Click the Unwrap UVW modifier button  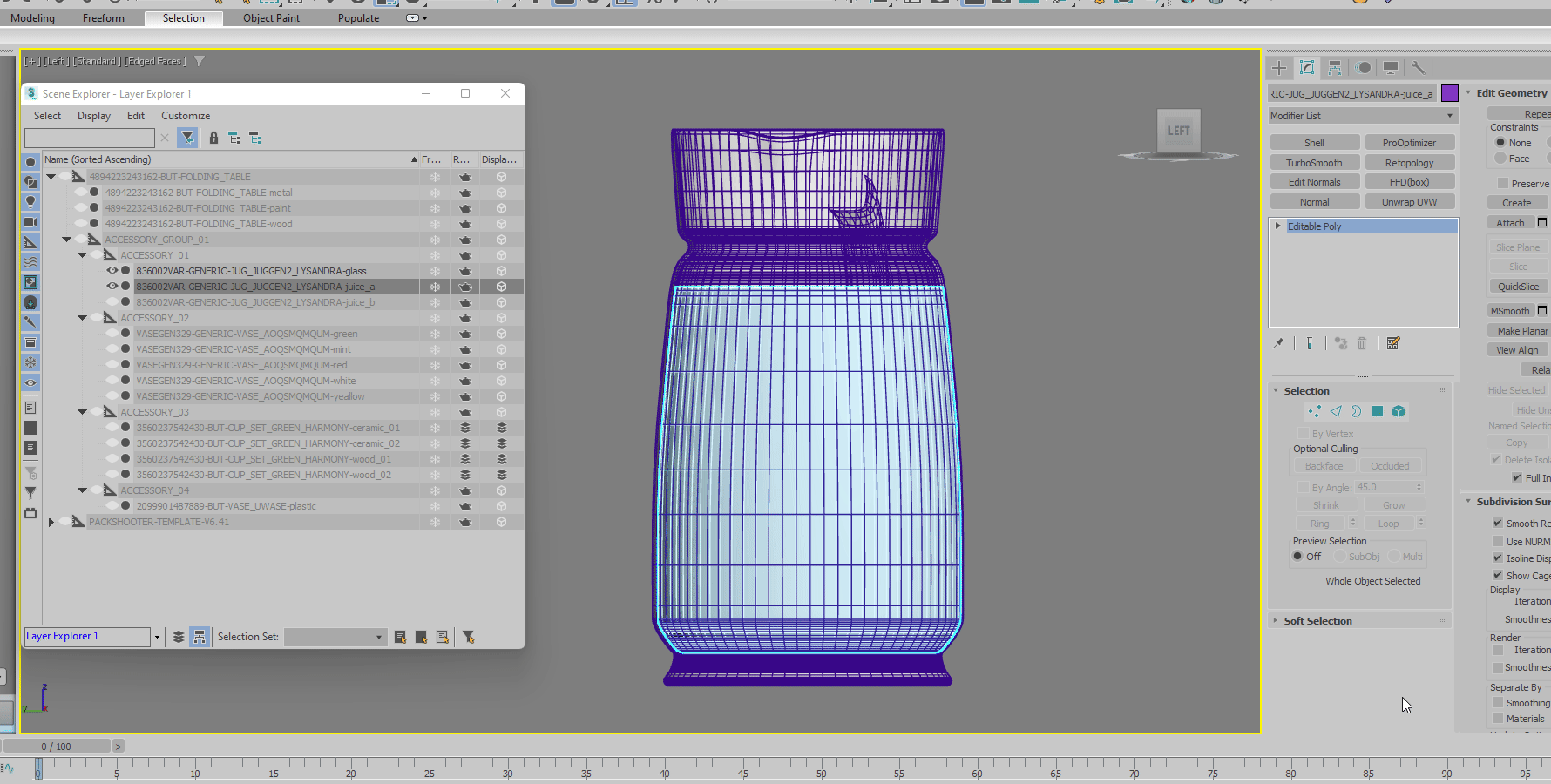(x=1409, y=202)
